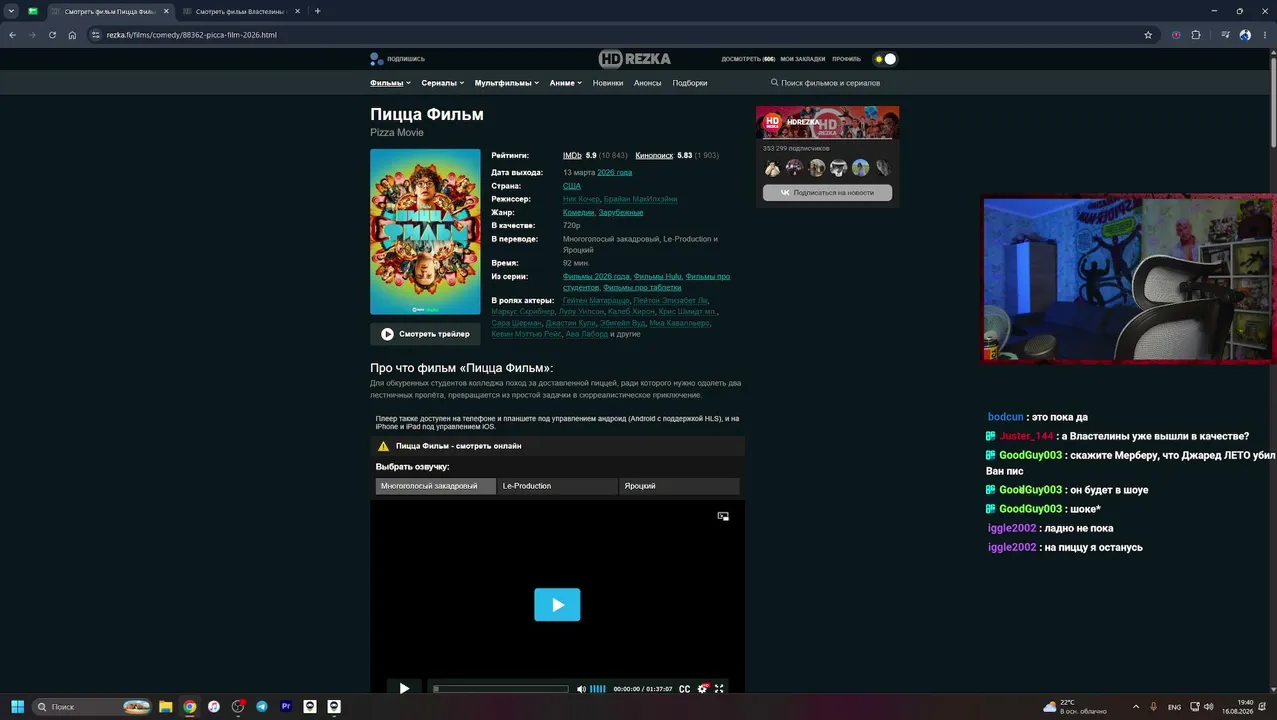Open subtitles via the CC icon
The width and height of the screenshot is (1277, 720).
[x=684, y=689]
